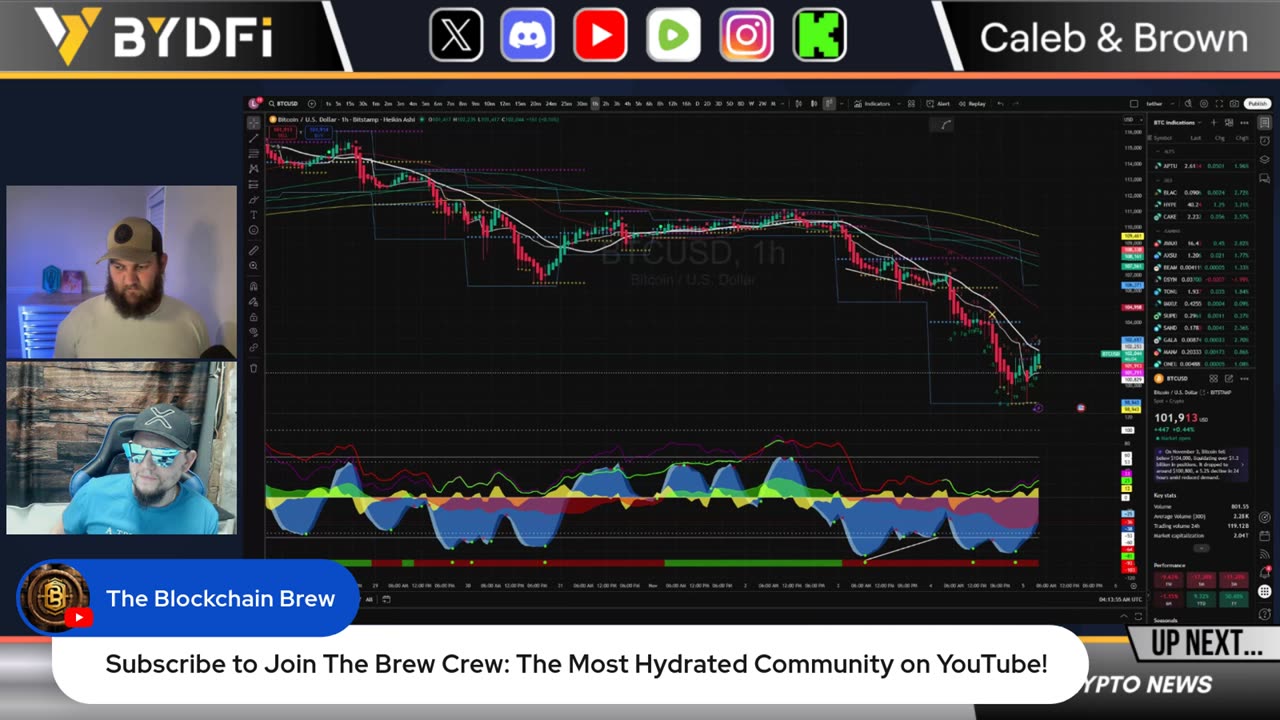Image resolution: width=1280 pixels, height=720 pixels.
Task: Select the 1h timeframe button
Action: point(595,103)
